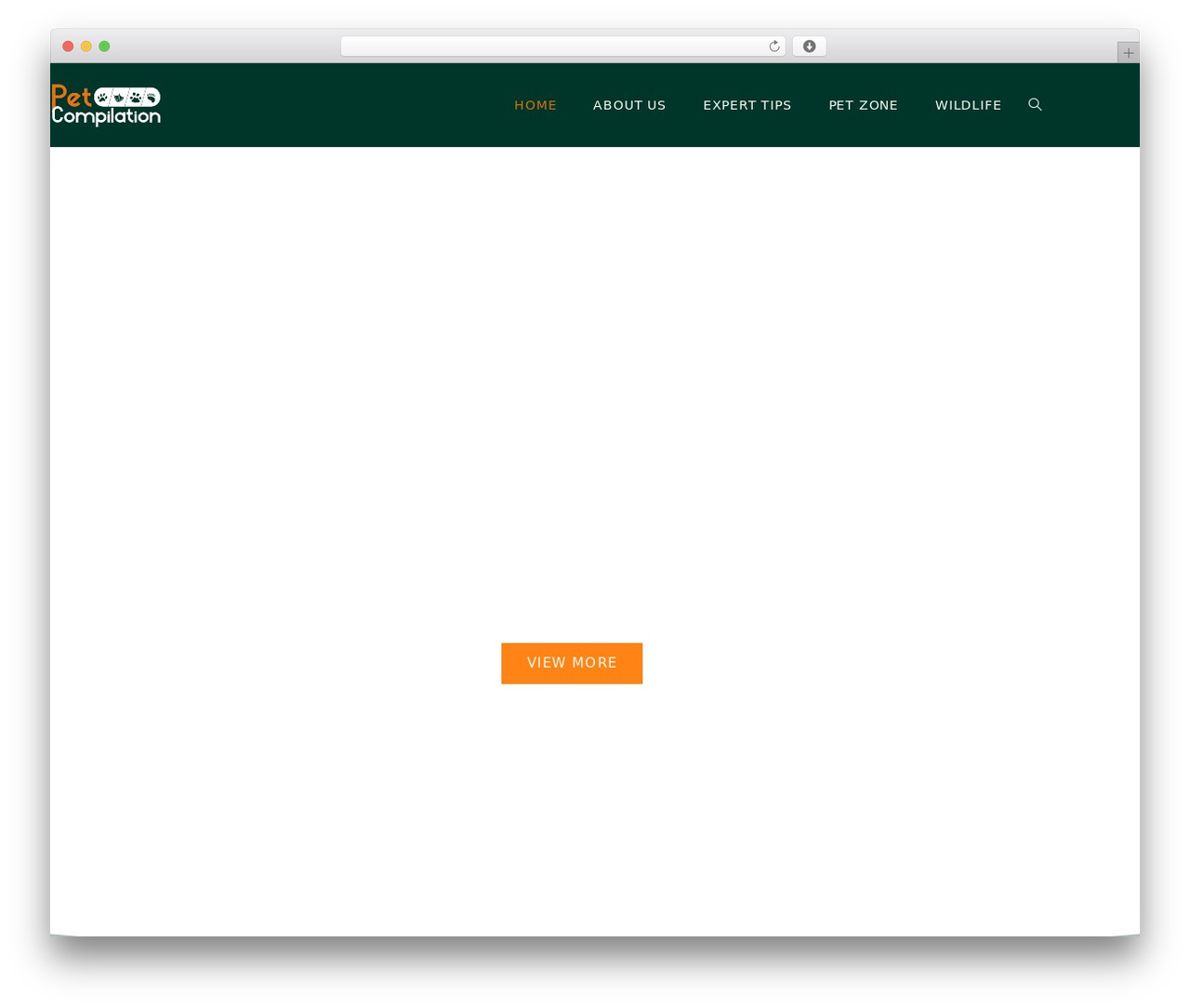1190x1008 pixels.
Task: Go to the Home menu item
Action: point(535,105)
